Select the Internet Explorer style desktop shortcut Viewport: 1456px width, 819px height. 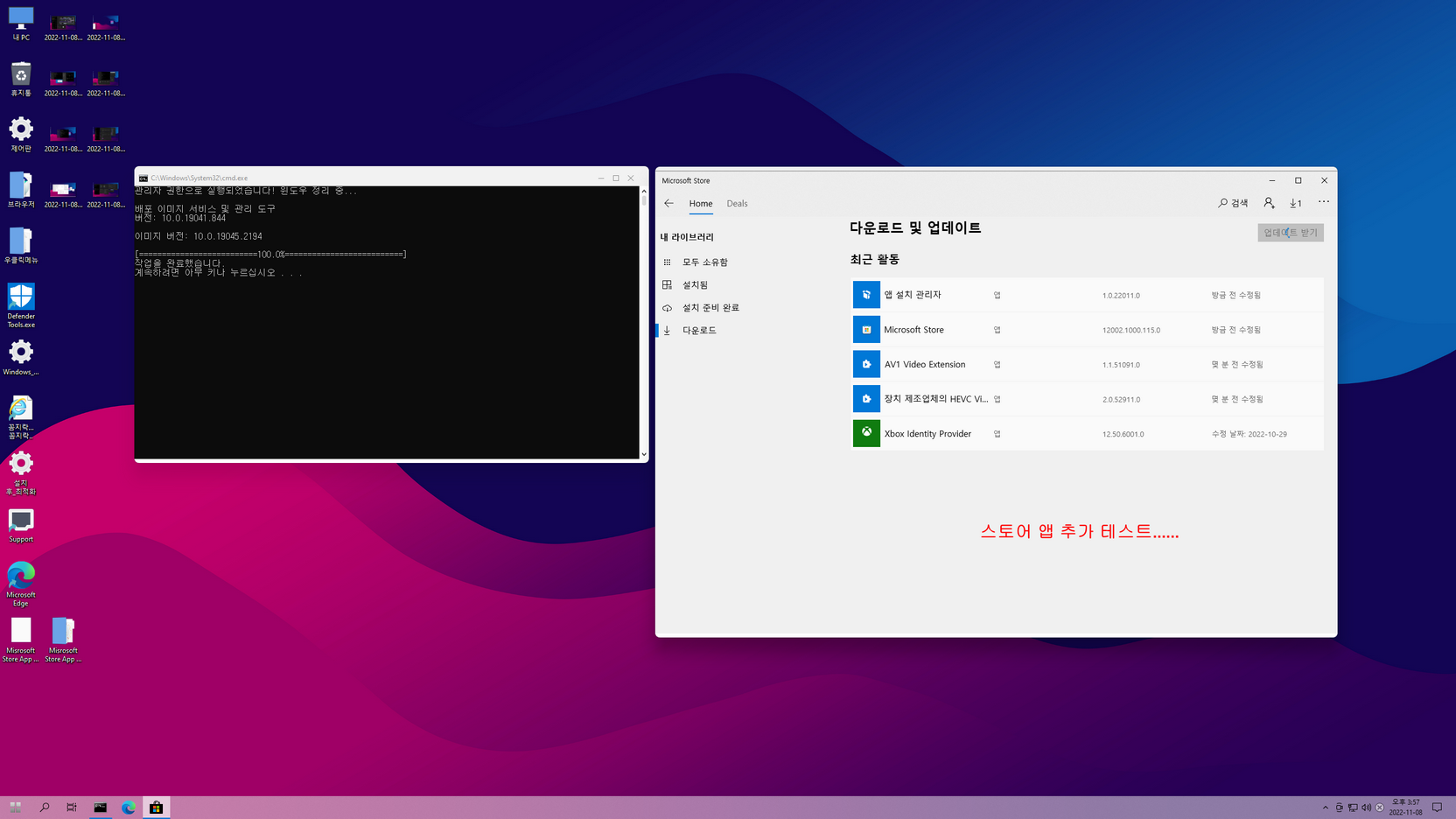[21, 417]
